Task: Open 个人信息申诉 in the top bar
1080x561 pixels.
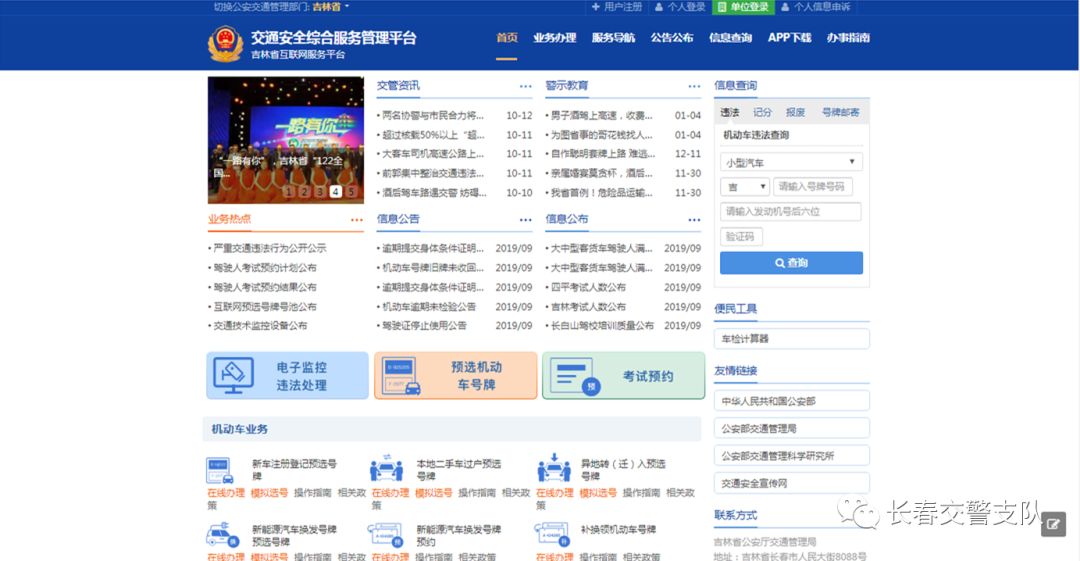Action: click(x=816, y=7)
